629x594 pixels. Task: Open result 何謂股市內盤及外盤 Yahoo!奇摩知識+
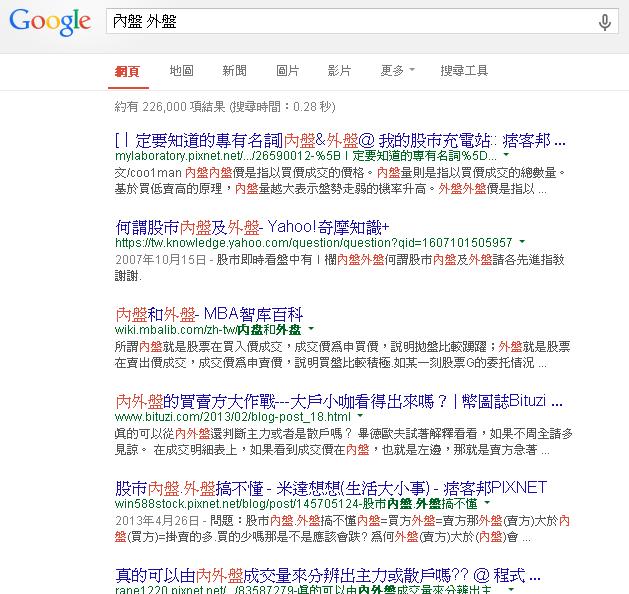click(x=252, y=227)
